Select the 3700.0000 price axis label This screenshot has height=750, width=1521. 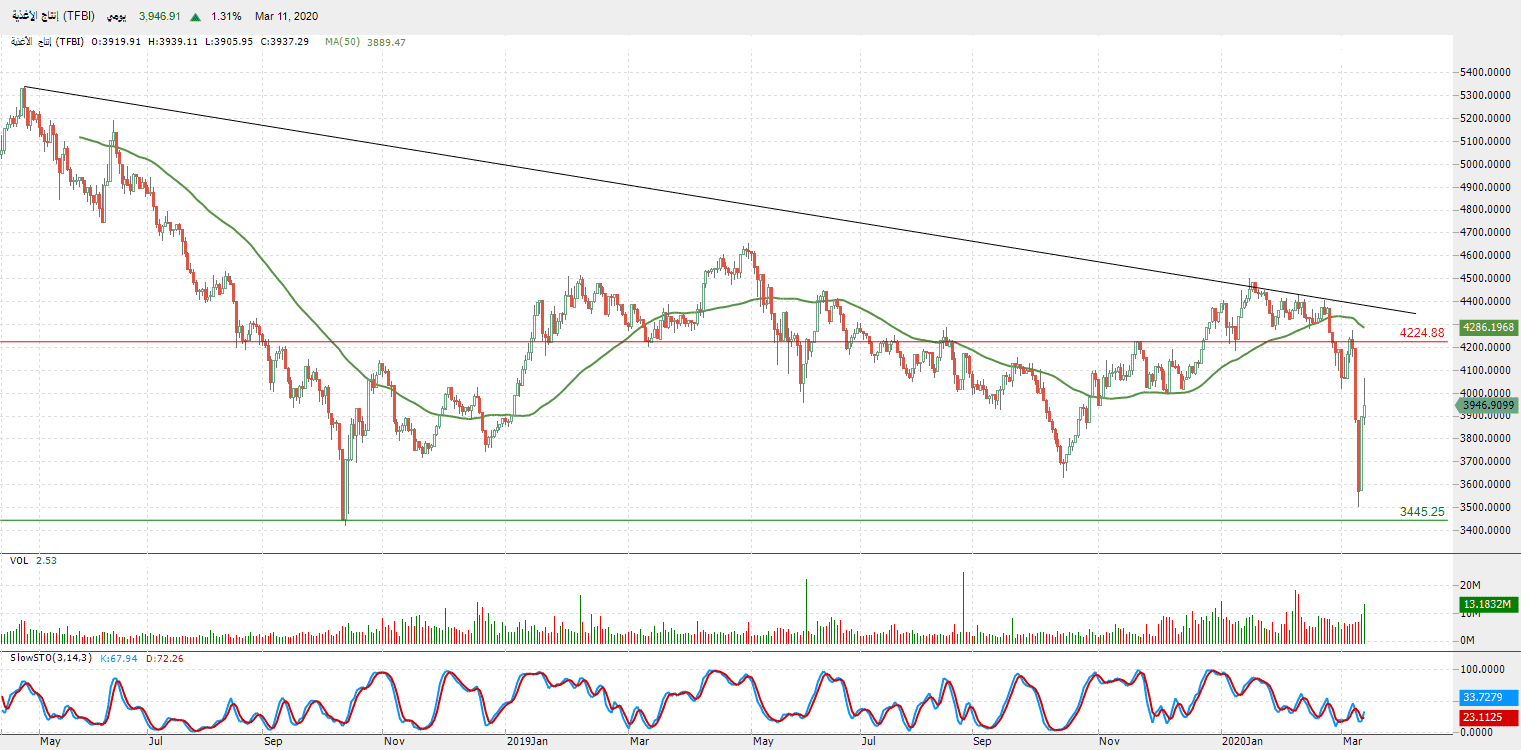point(1487,462)
